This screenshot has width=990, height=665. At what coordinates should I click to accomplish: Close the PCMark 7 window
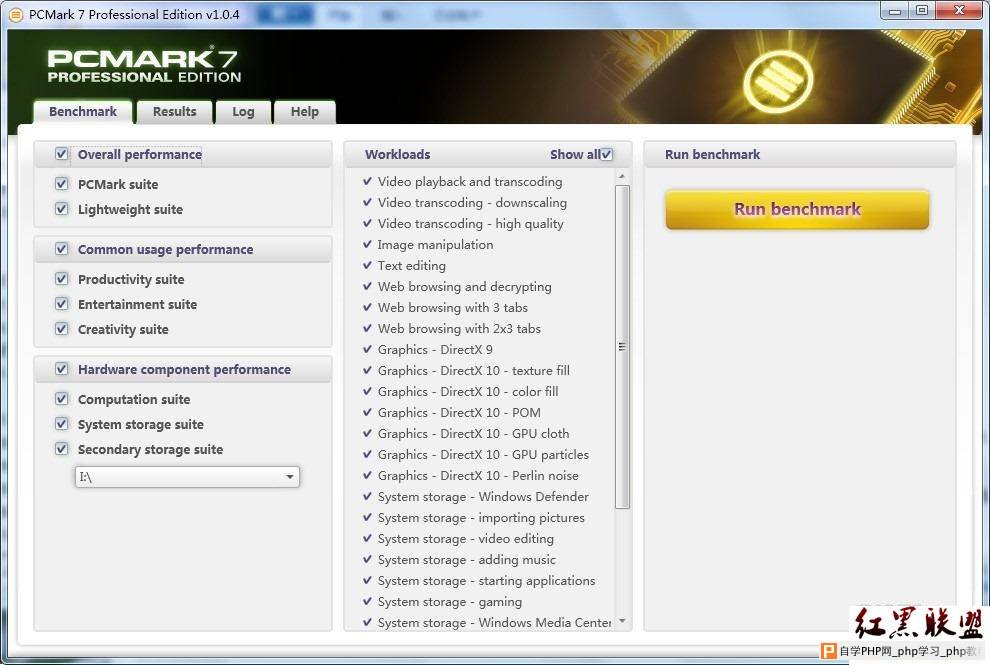[x=958, y=11]
